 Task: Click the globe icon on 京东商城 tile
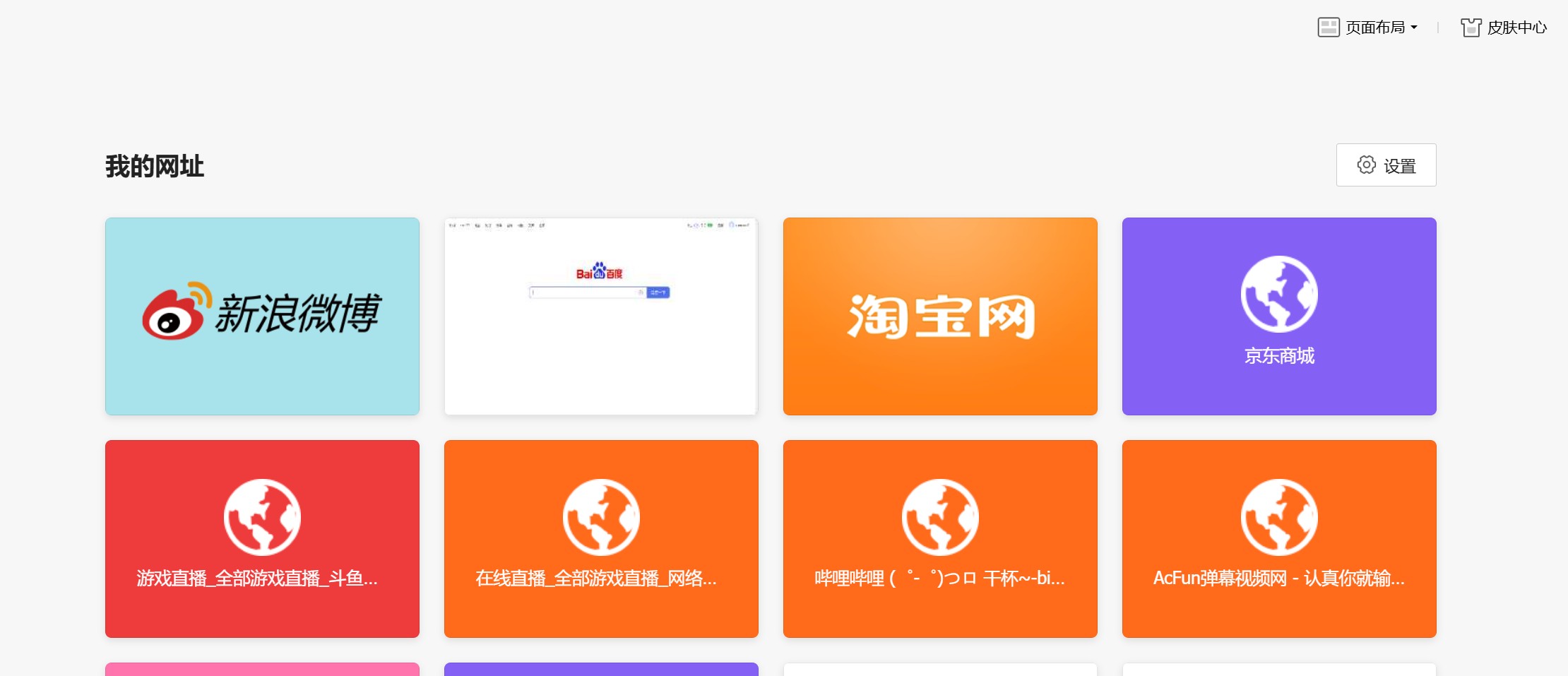tap(1279, 294)
